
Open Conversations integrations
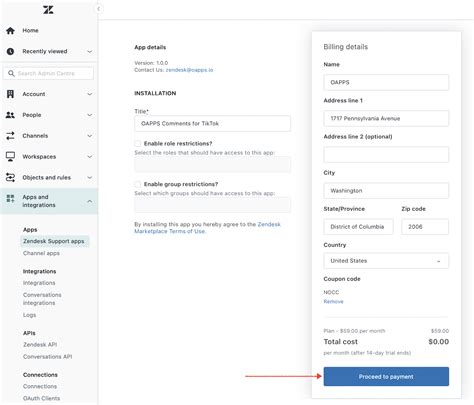pyautogui.click(x=42, y=299)
